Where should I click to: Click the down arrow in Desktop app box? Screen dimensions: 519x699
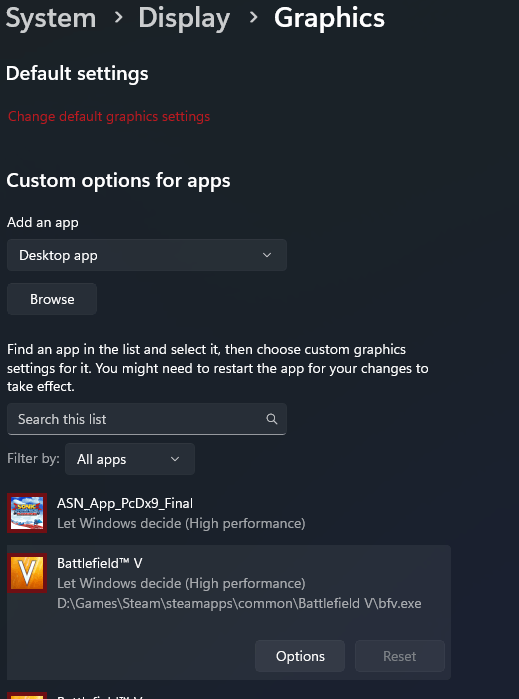tap(267, 255)
